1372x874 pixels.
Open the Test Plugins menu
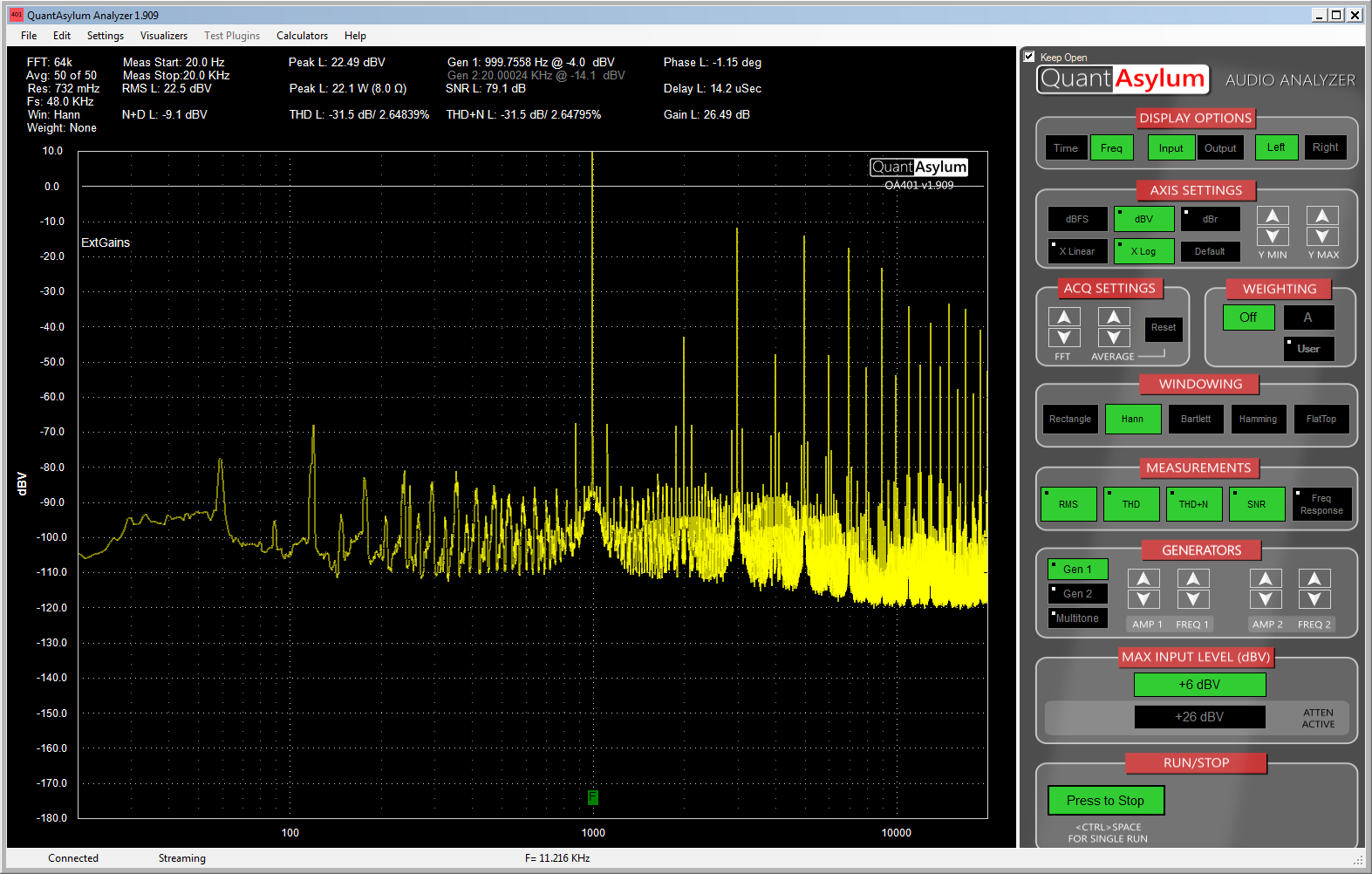pyautogui.click(x=232, y=36)
